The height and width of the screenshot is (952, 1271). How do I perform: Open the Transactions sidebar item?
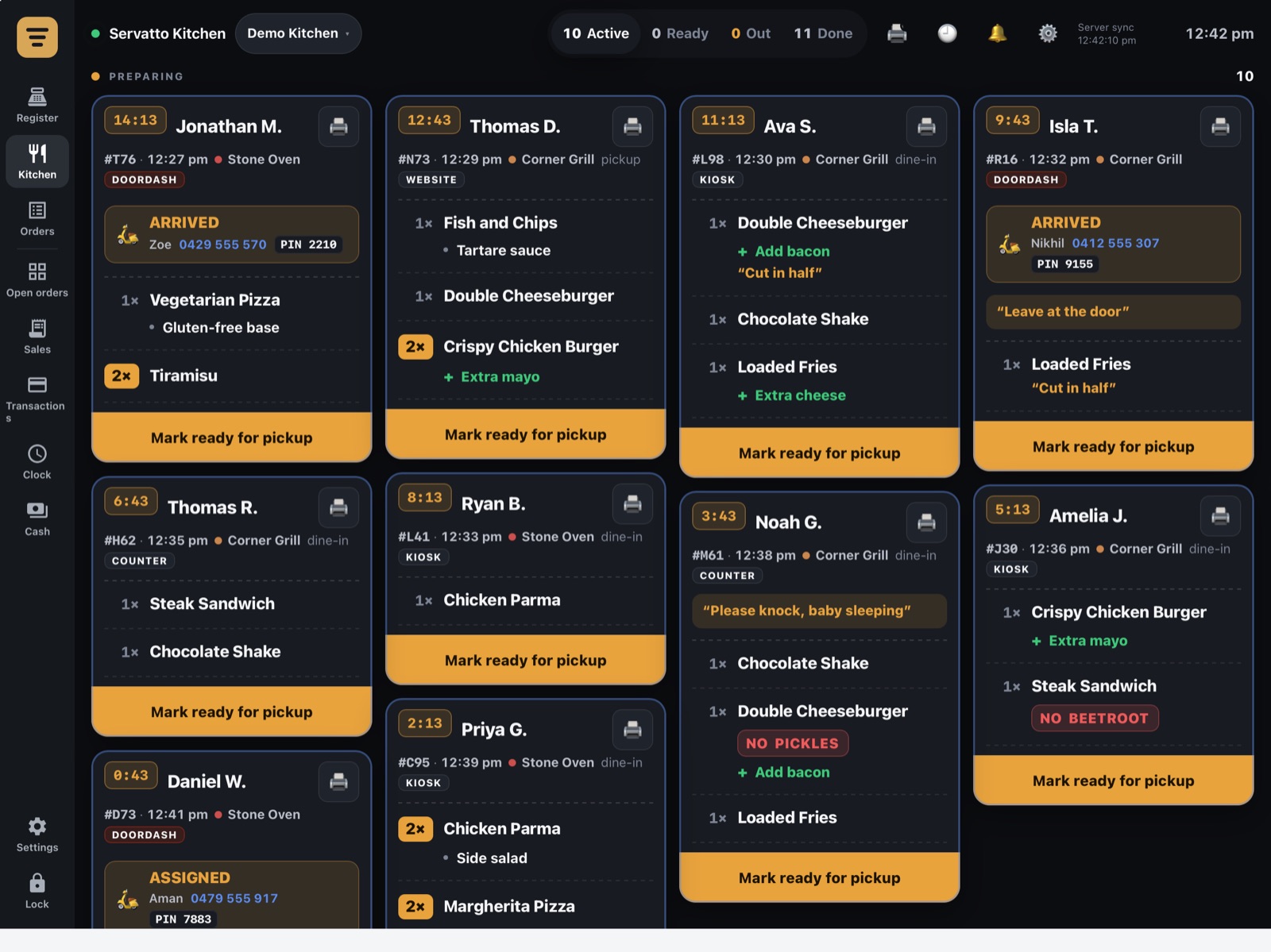tap(37, 399)
